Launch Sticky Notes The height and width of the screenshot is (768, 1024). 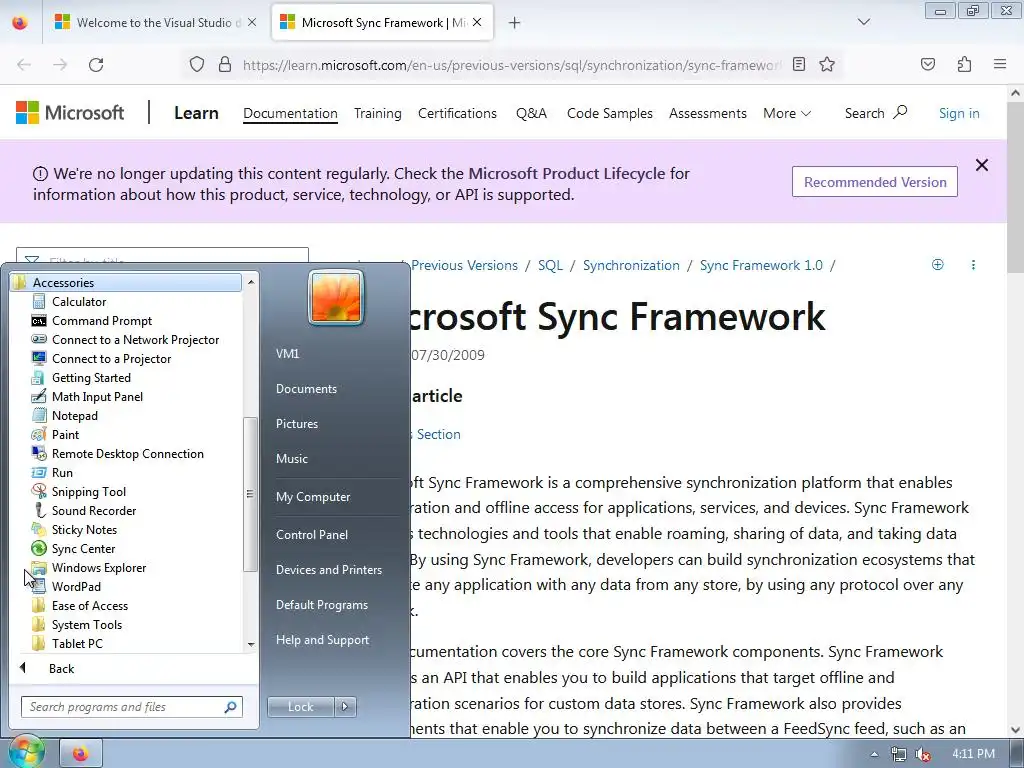click(84, 529)
